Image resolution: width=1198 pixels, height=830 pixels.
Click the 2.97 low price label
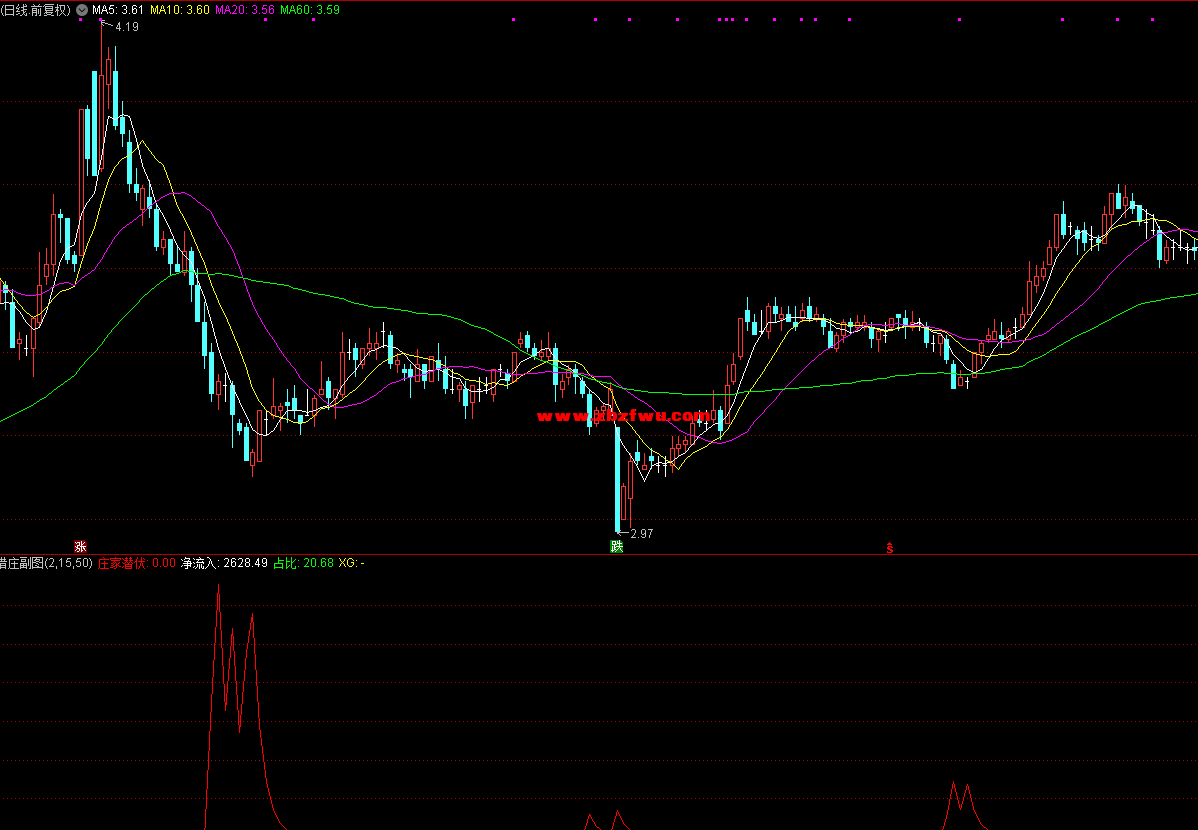click(641, 534)
